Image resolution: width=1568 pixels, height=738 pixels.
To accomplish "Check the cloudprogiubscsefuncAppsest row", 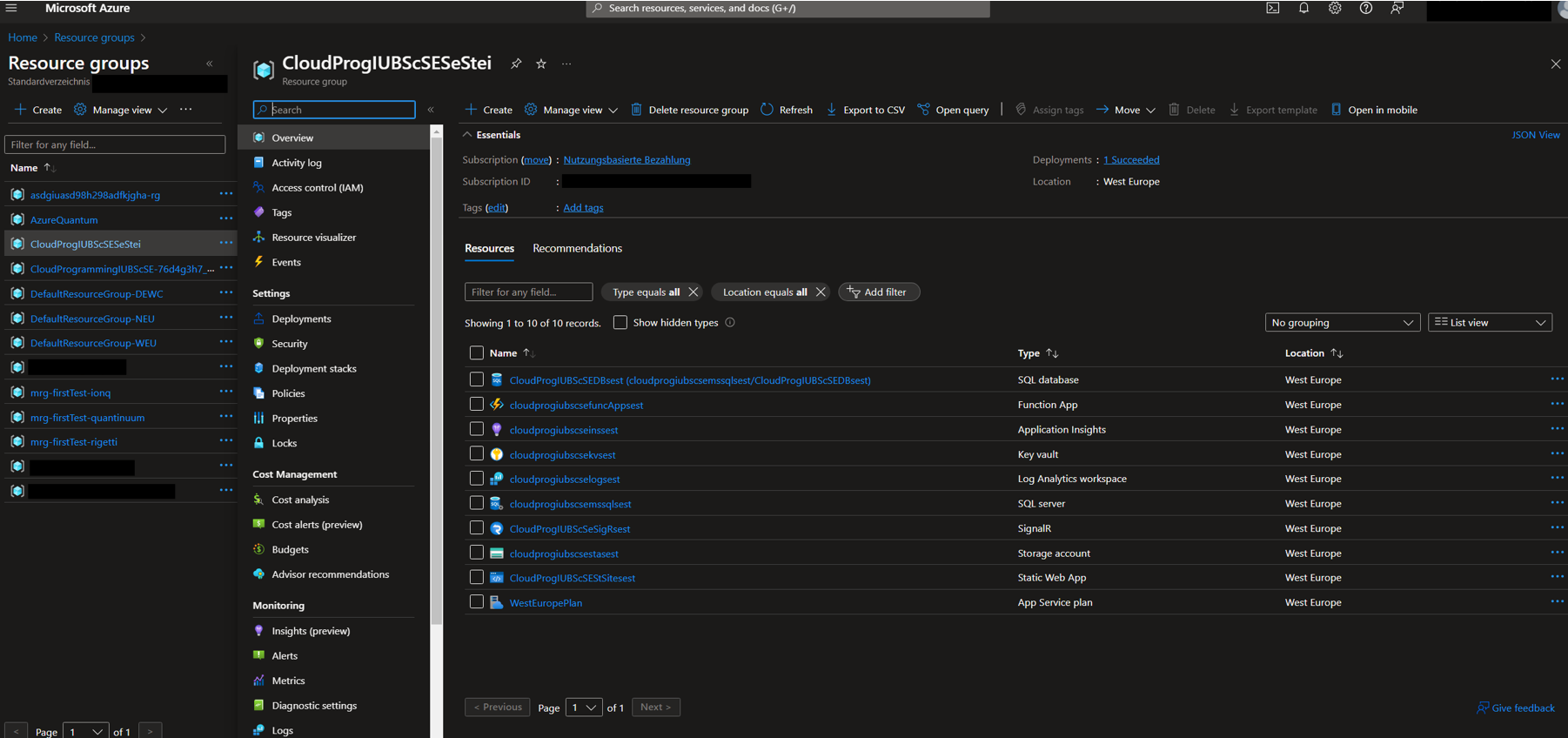I will point(476,404).
